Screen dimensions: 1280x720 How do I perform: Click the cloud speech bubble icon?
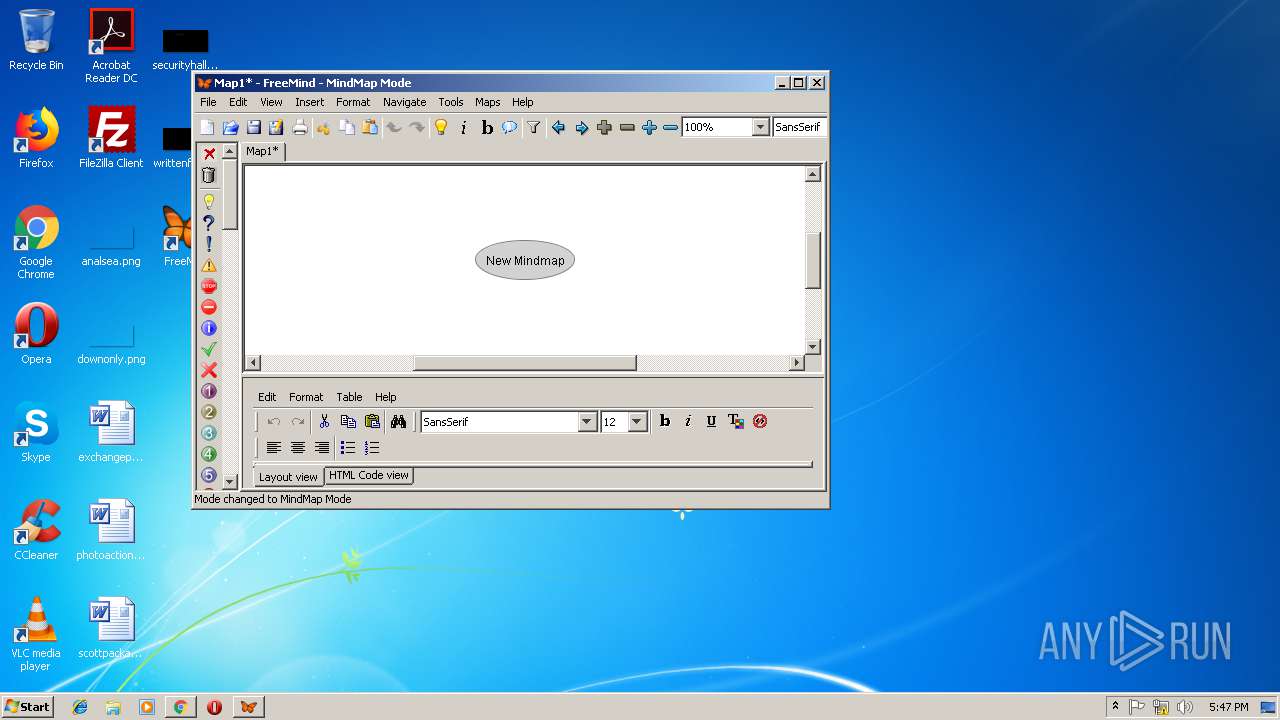click(x=510, y=127)
